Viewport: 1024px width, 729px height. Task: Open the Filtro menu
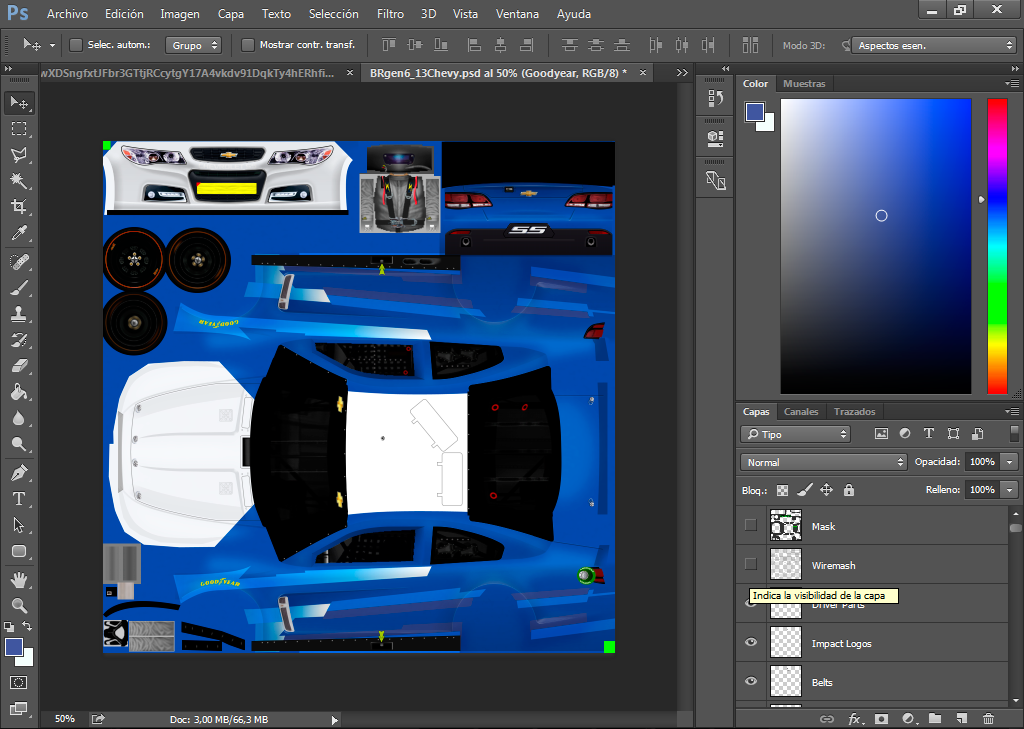[390, 14]
